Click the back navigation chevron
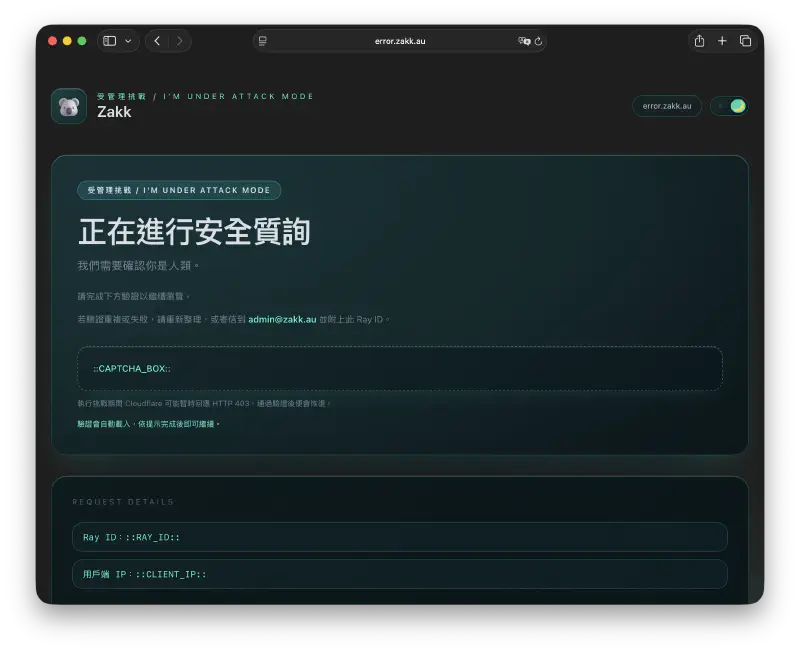This screenshot has width=800, height=652. pos(157,41)
